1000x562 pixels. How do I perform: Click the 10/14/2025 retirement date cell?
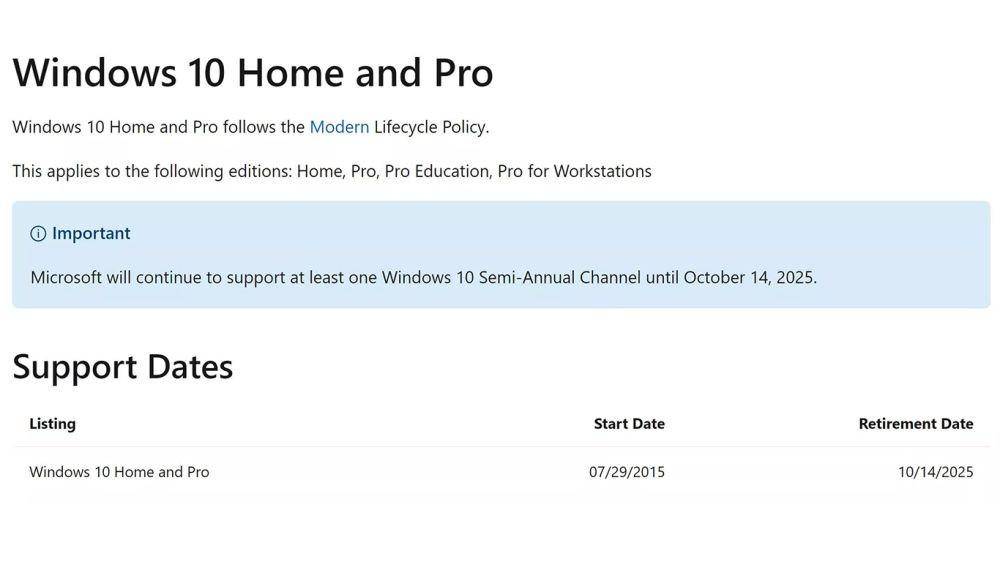pyautogui.click(x=936, y=472)
